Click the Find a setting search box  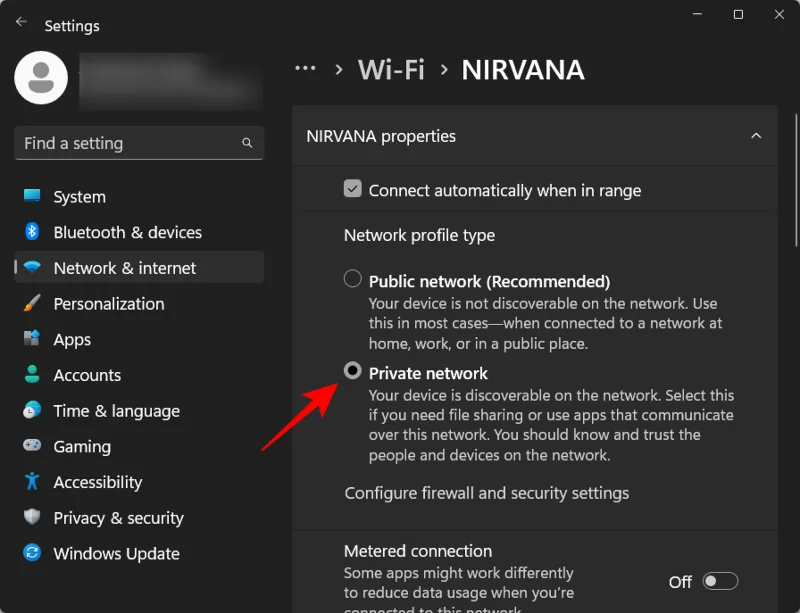(x=139, y=143)
